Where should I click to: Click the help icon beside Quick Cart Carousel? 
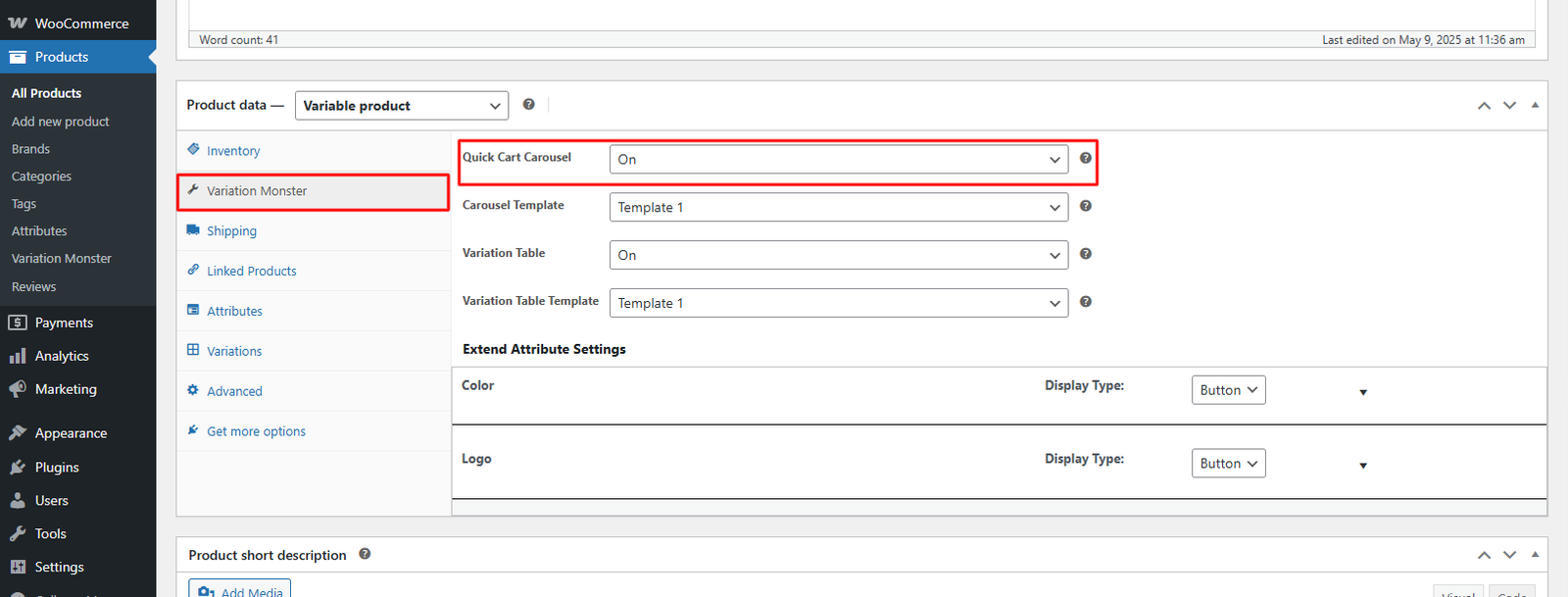pos(1085,158)
